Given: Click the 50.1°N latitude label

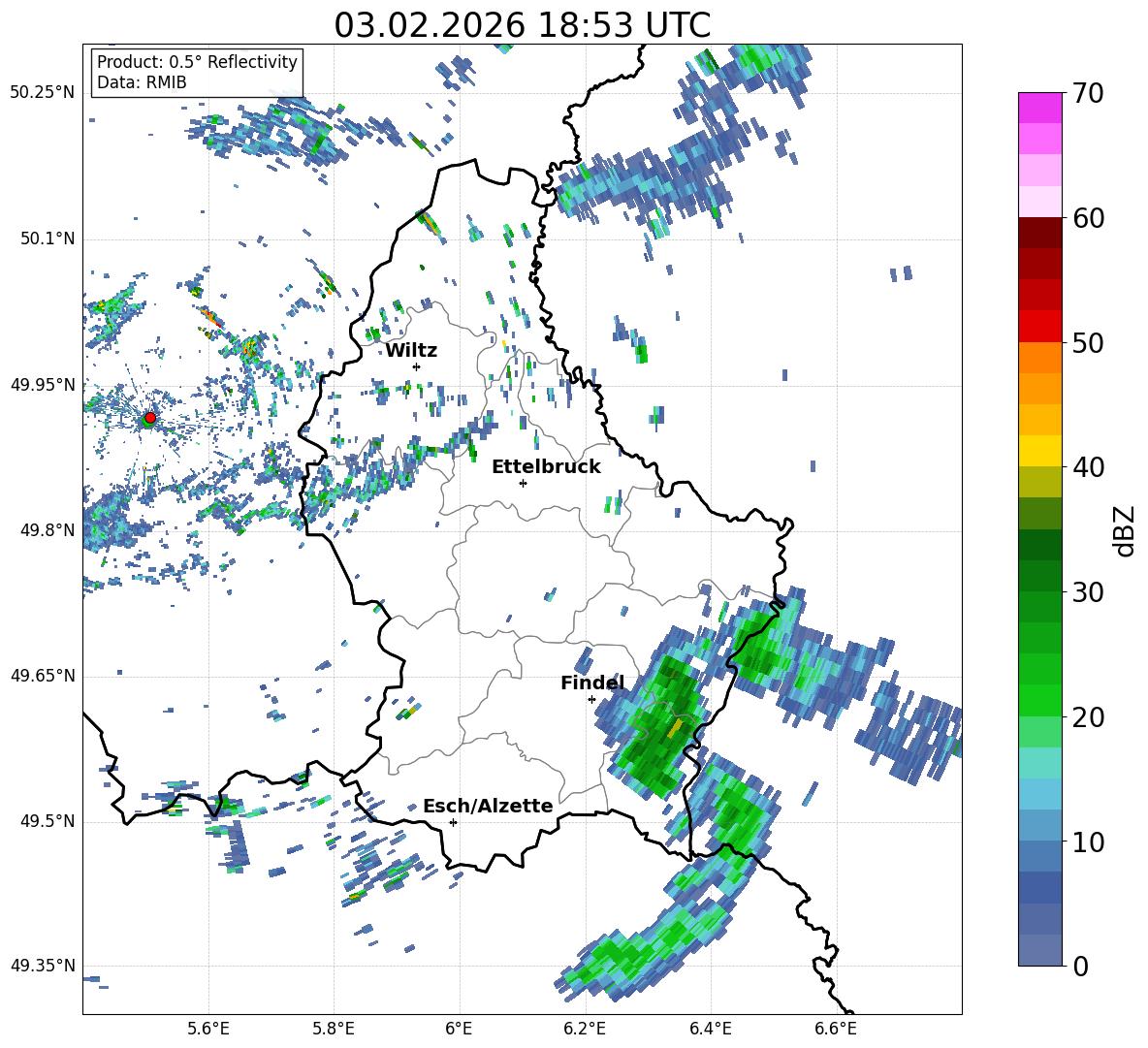Looking at the screenshot, I should [47, 238].
